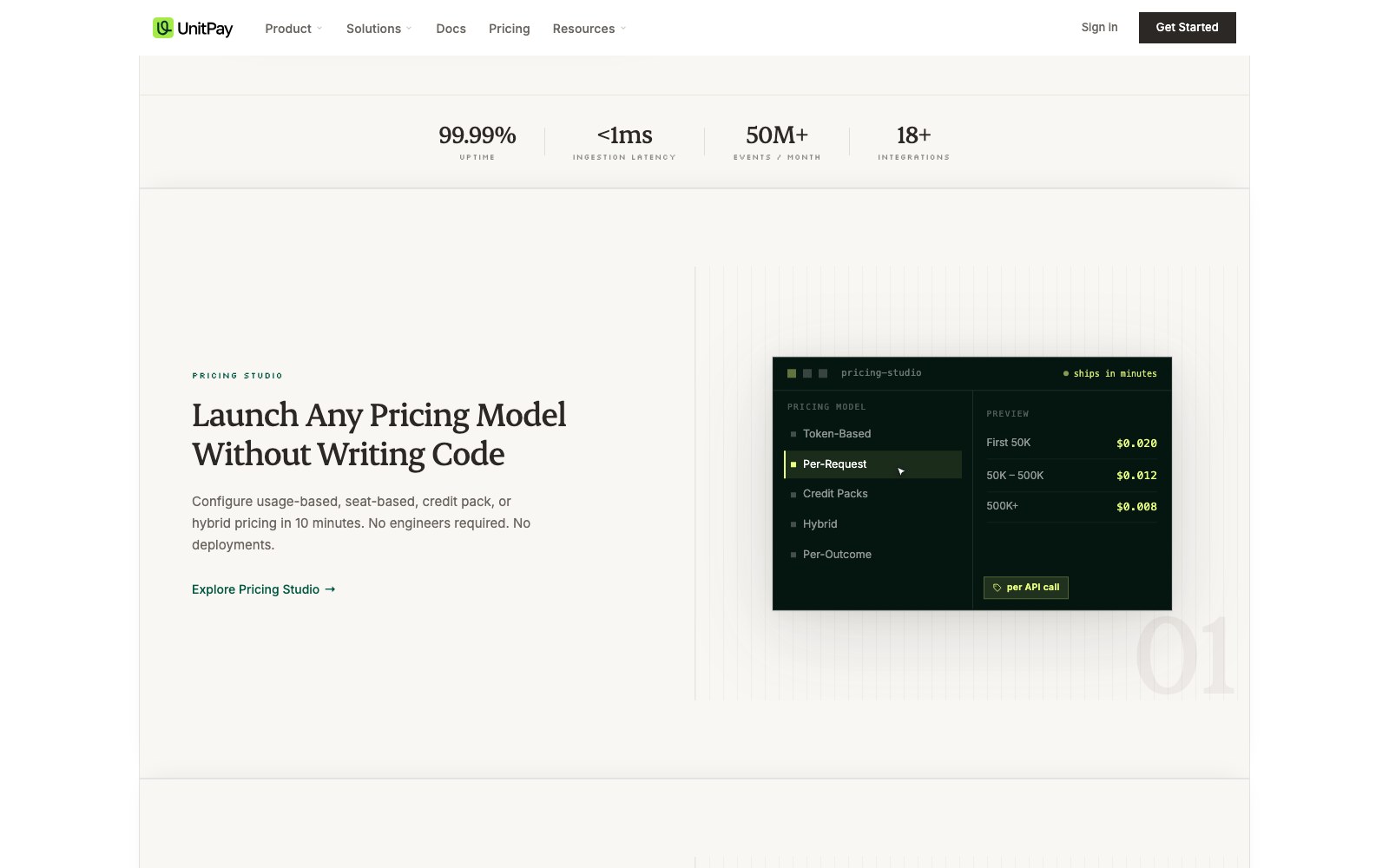The width and height of the screenshot is (1389, 868).
Task: Click the $0.012 price value
Action: [x=1136, y=476]
